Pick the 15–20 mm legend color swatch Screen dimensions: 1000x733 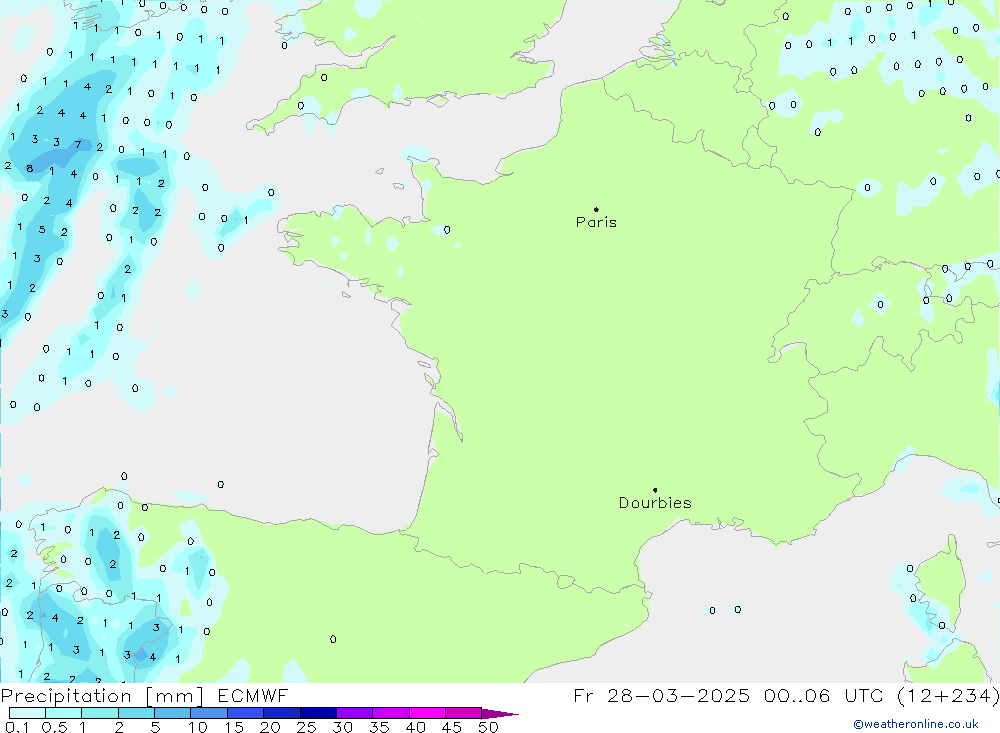(246, 713)
